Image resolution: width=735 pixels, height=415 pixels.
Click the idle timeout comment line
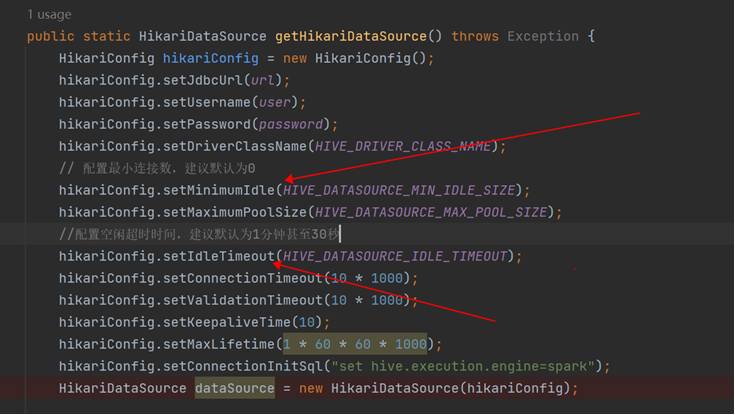point(199,234)
